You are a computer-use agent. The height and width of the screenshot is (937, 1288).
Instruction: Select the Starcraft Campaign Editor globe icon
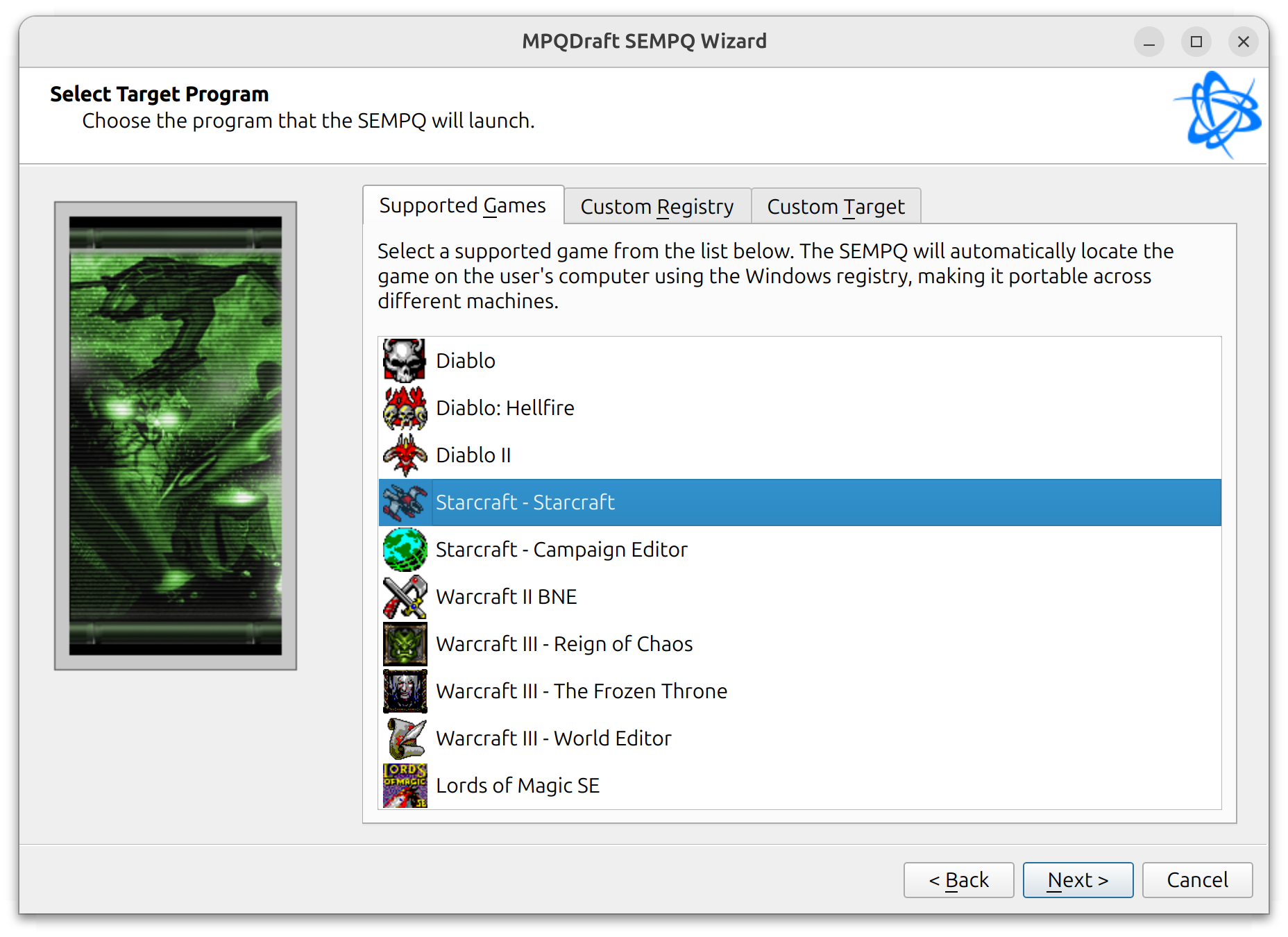tap(405, 549)
